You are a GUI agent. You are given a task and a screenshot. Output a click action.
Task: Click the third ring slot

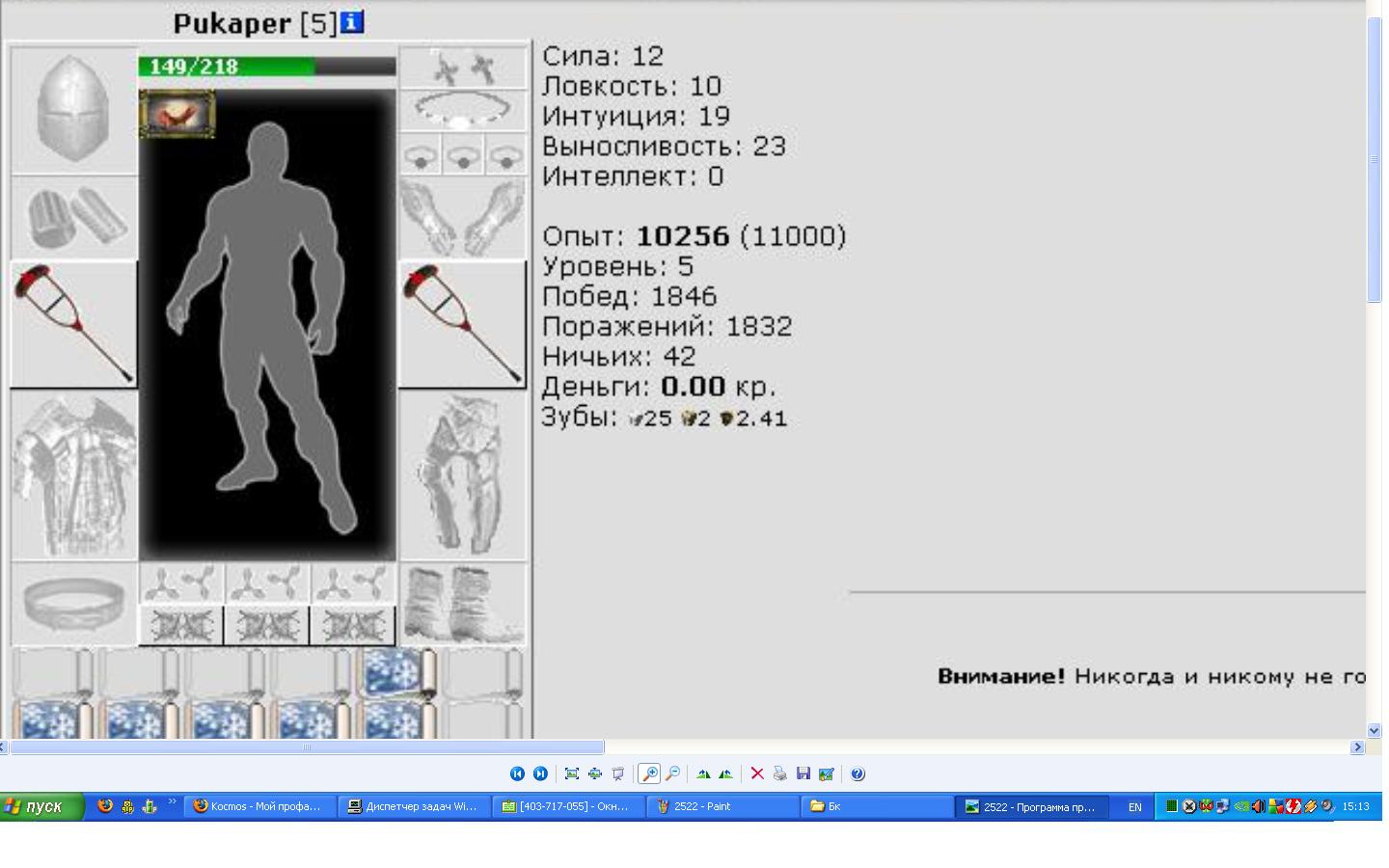pos(505,155)
